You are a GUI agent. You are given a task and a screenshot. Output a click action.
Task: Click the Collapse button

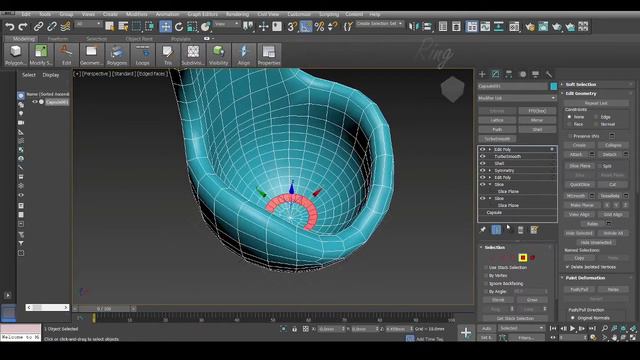click(x=613, y=145)
